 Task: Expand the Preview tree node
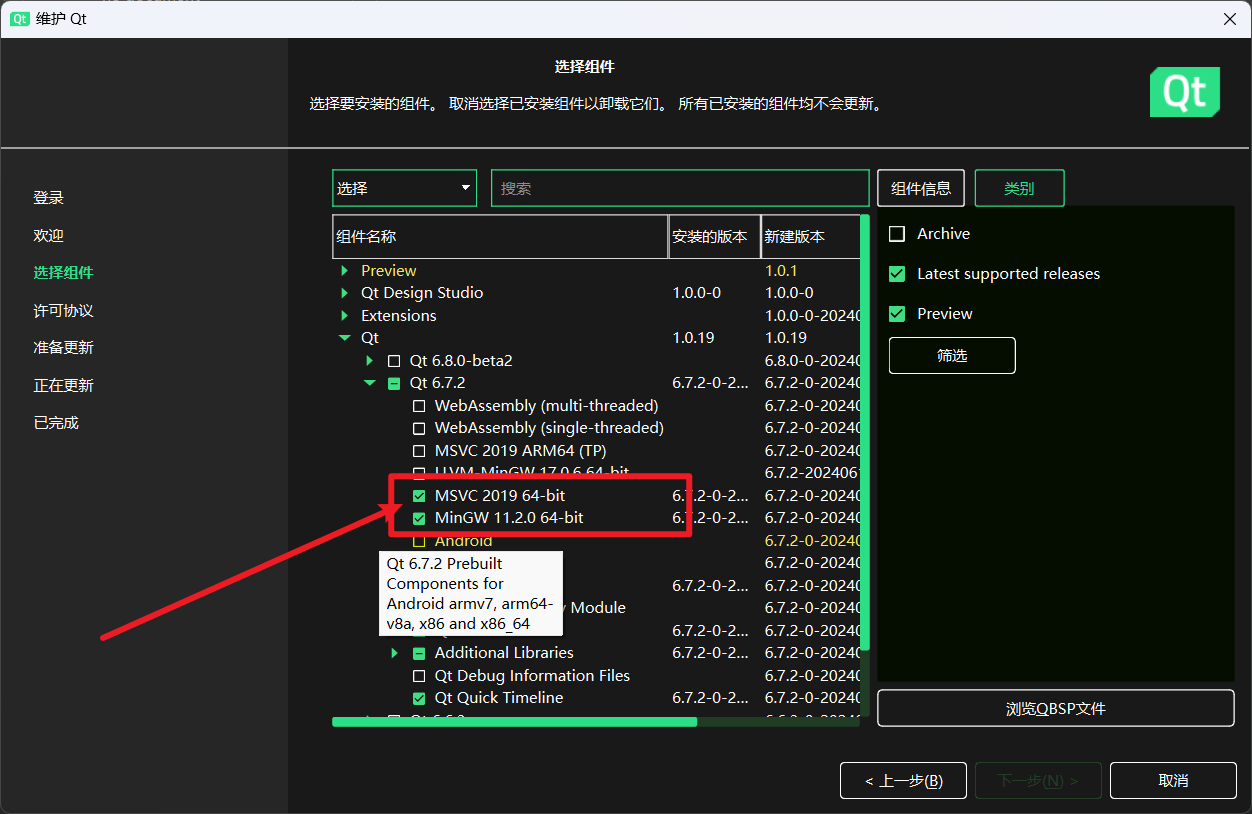344,271
